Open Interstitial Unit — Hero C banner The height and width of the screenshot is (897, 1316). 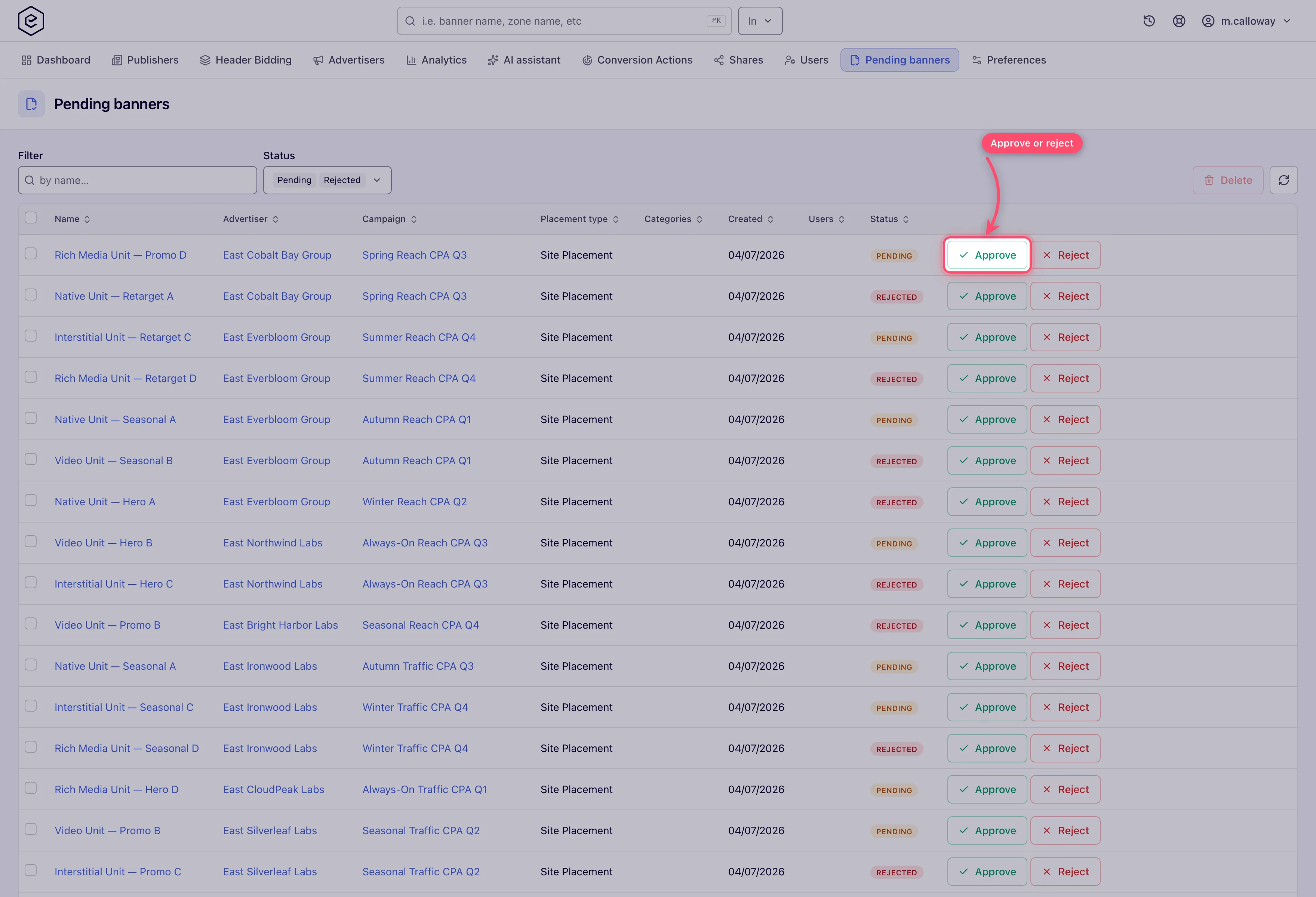[x=114, y=584]
